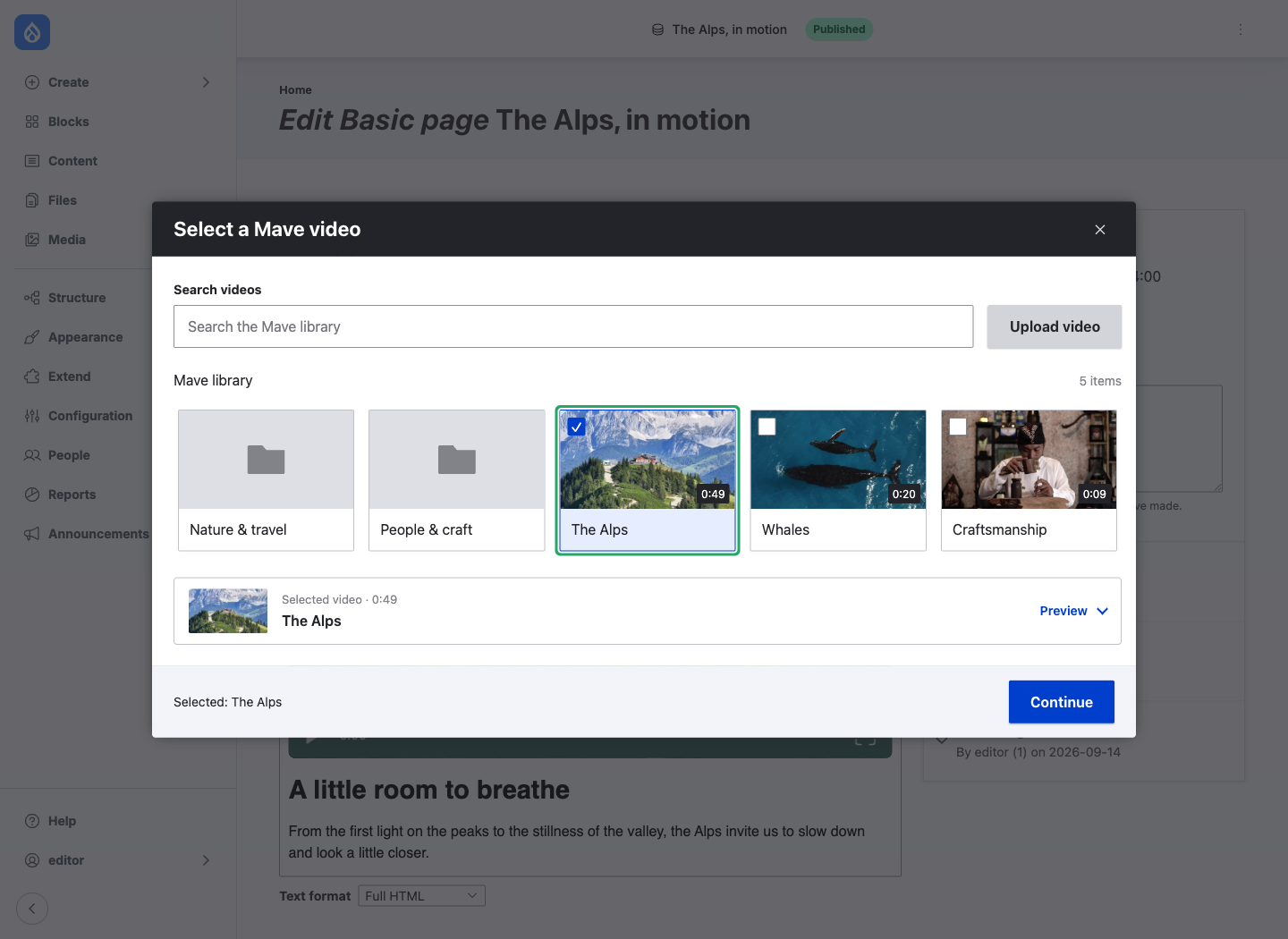Click the '5 items' count text
This screenshot has width=1288, height=939.
1100,381
